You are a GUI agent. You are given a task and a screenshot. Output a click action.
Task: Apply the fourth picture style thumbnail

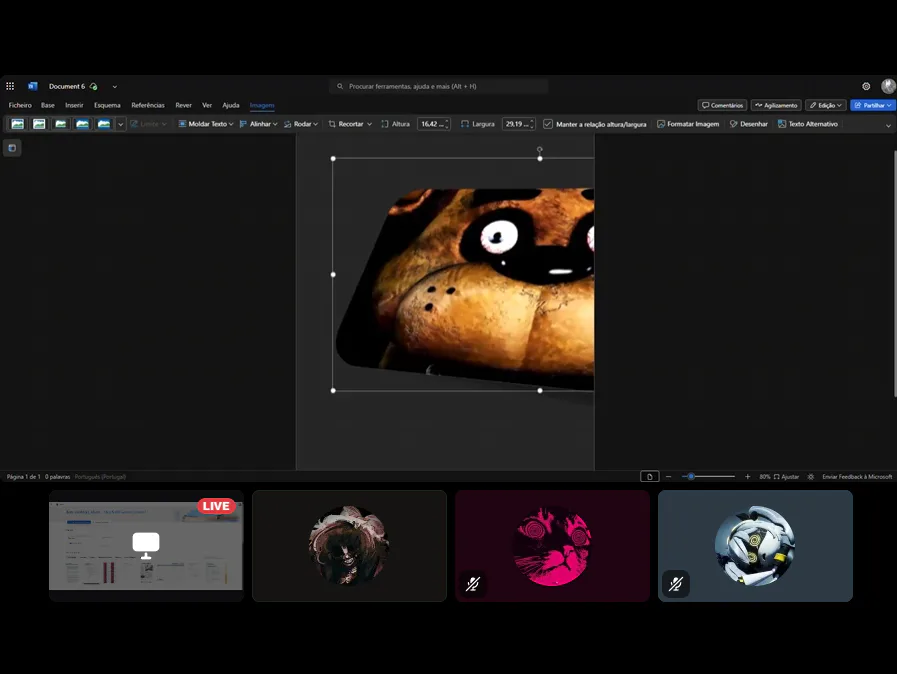(x=82, y=124)
